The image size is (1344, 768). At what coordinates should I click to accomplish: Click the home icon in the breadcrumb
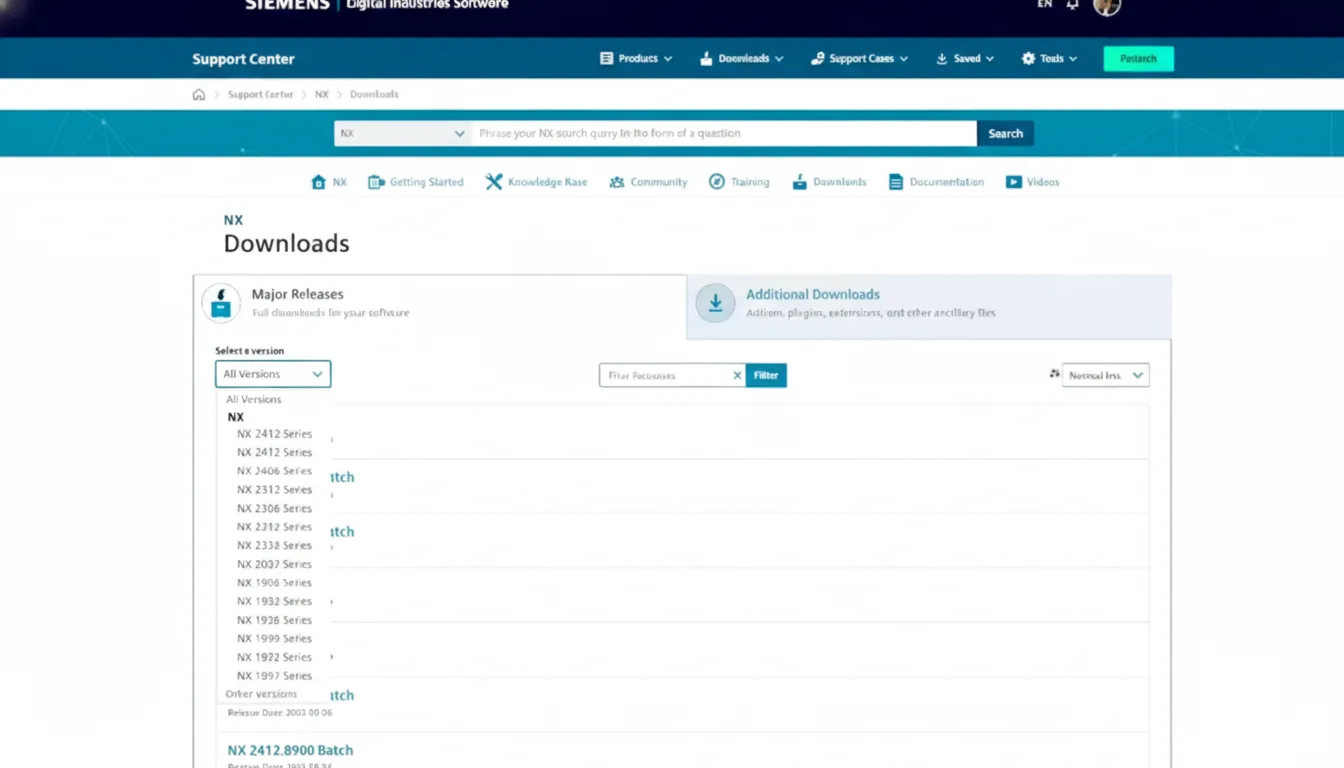click(199, 95)
